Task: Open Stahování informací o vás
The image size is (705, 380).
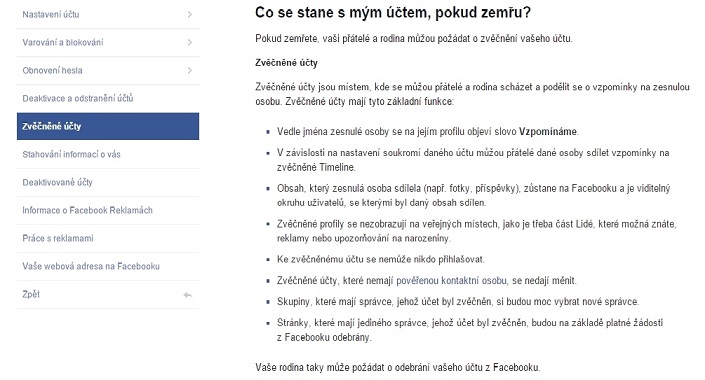Action: [108, 154]
